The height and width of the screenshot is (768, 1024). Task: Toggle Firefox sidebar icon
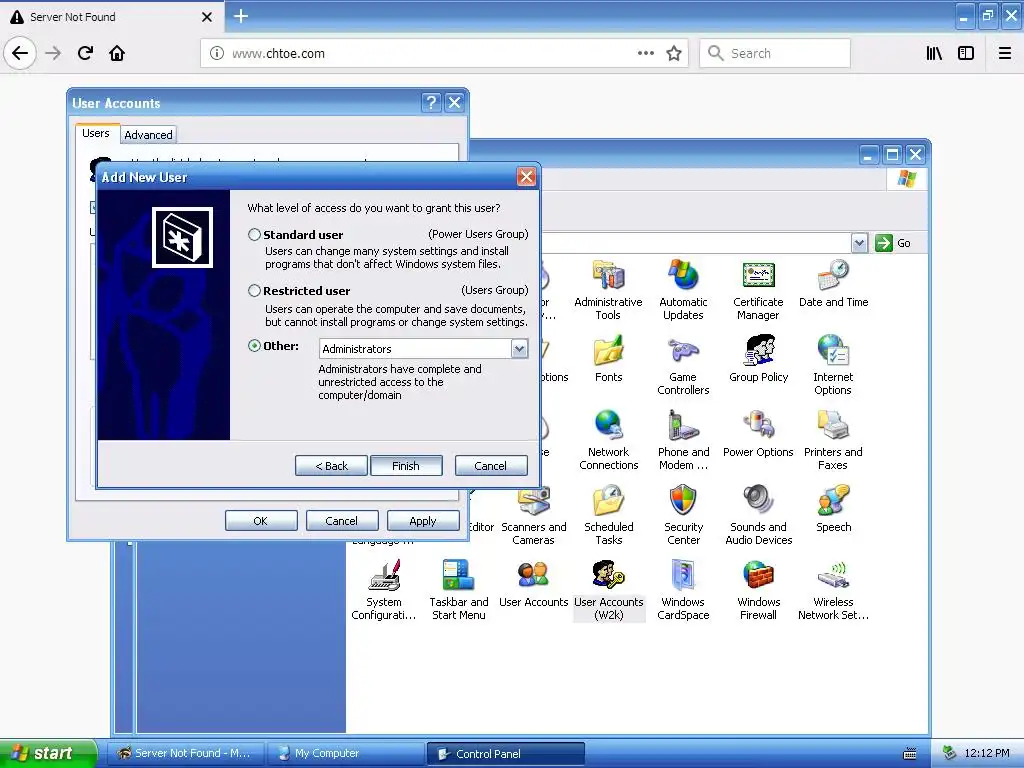966,53
